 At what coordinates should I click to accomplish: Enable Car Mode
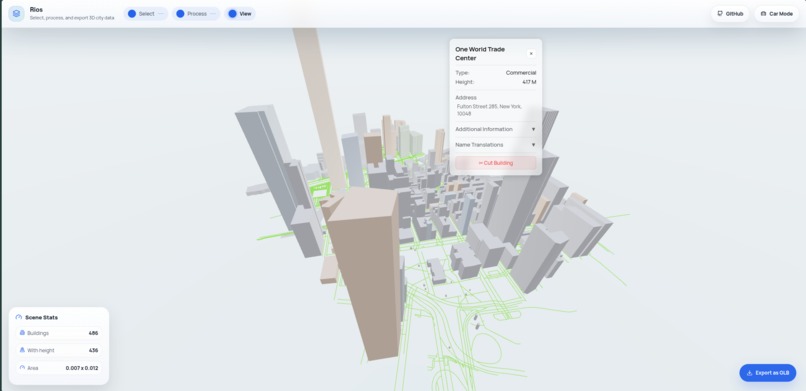tap(776, 14)
